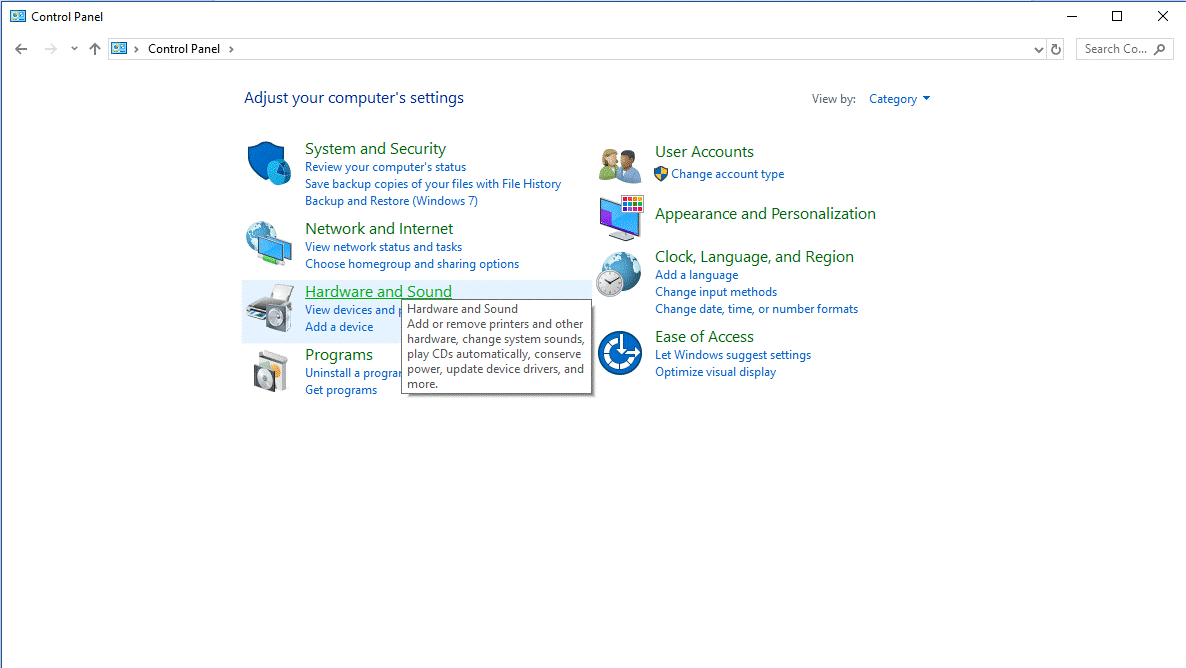The image size is (1186, 668).
Task: Open User Accounts category
Action: (704, 152)
